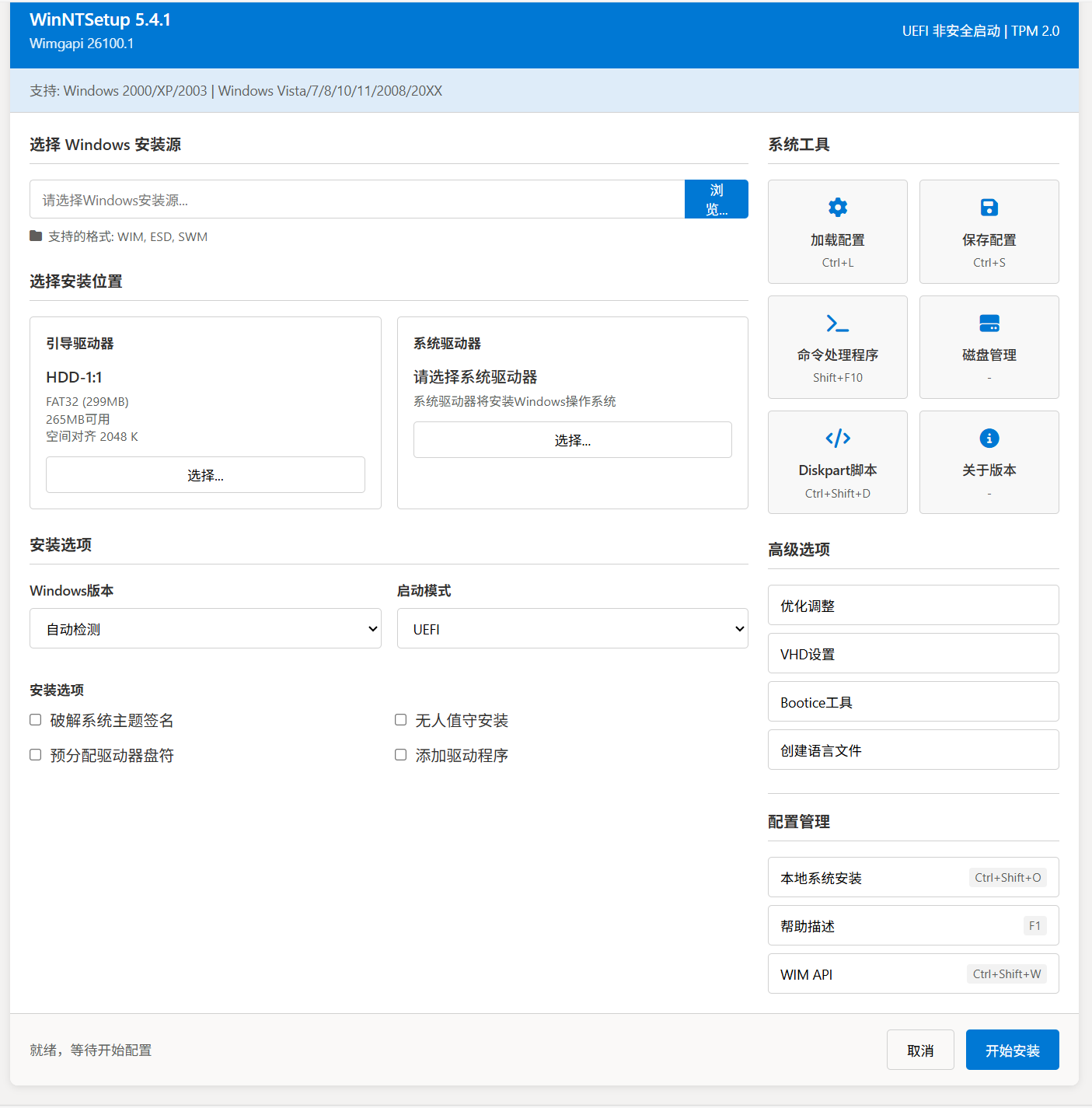Toggle the 添加驱动程序 checkbox
The width and height of the screenshot is (1092, 1108).
(x=401, y=755)
